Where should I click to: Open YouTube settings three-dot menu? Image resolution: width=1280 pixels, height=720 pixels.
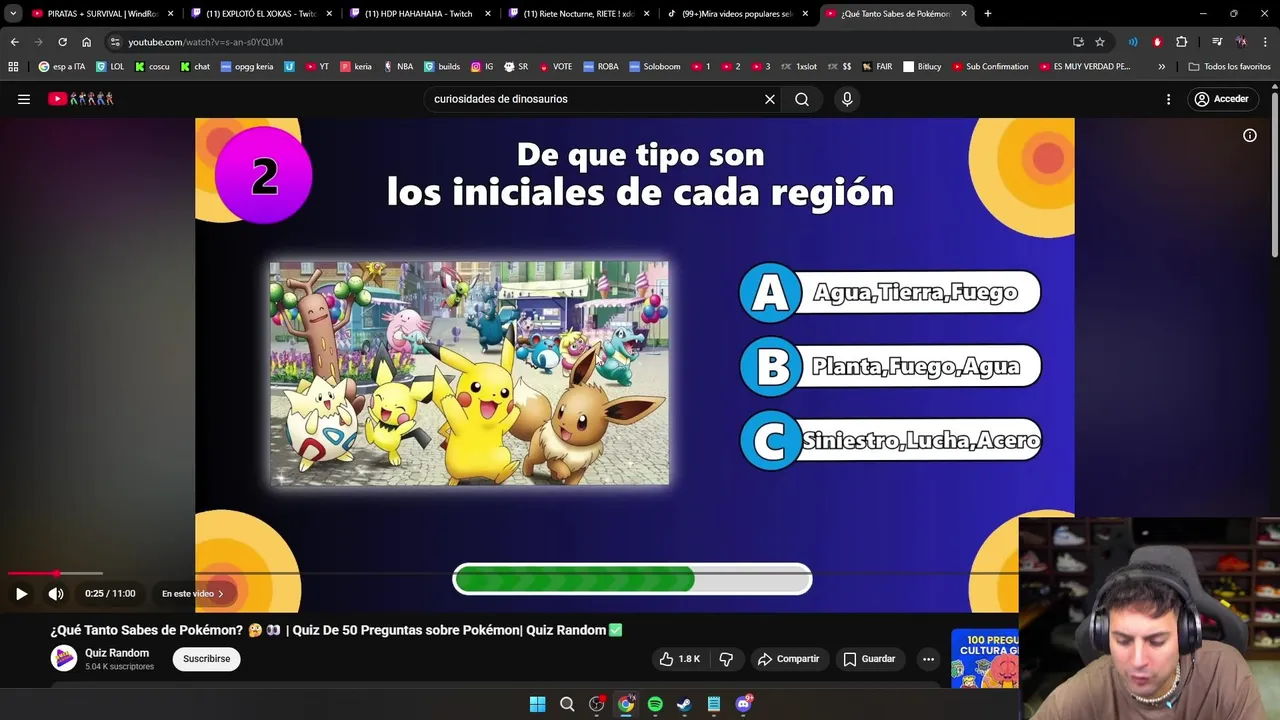1168,99
